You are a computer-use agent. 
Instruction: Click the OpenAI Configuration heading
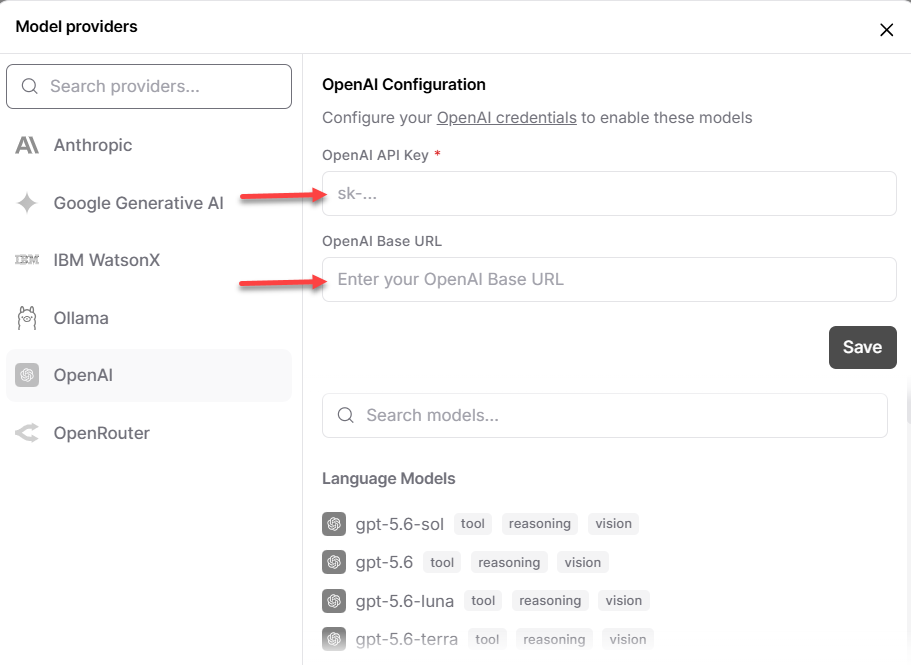click(404, 85)
